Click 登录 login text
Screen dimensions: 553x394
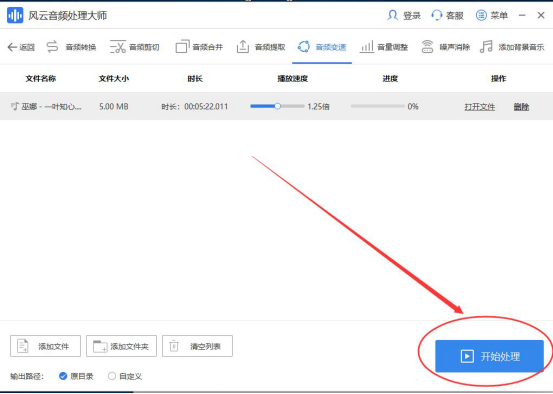click(412, 16)
